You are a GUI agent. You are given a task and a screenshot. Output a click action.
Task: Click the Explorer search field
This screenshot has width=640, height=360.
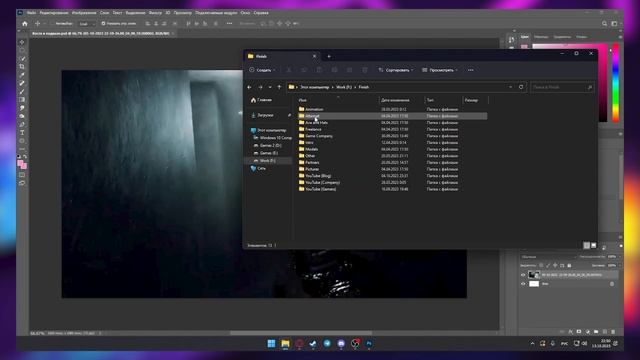(x=562, y=87)
